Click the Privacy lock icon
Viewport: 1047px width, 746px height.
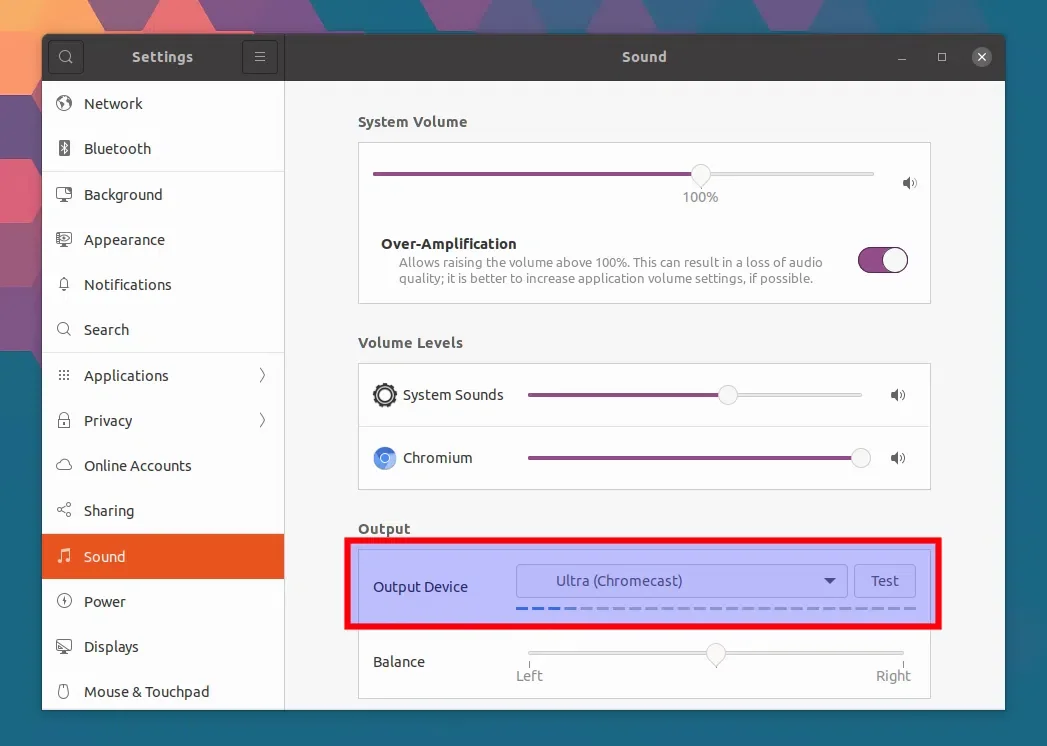[64, 420]
